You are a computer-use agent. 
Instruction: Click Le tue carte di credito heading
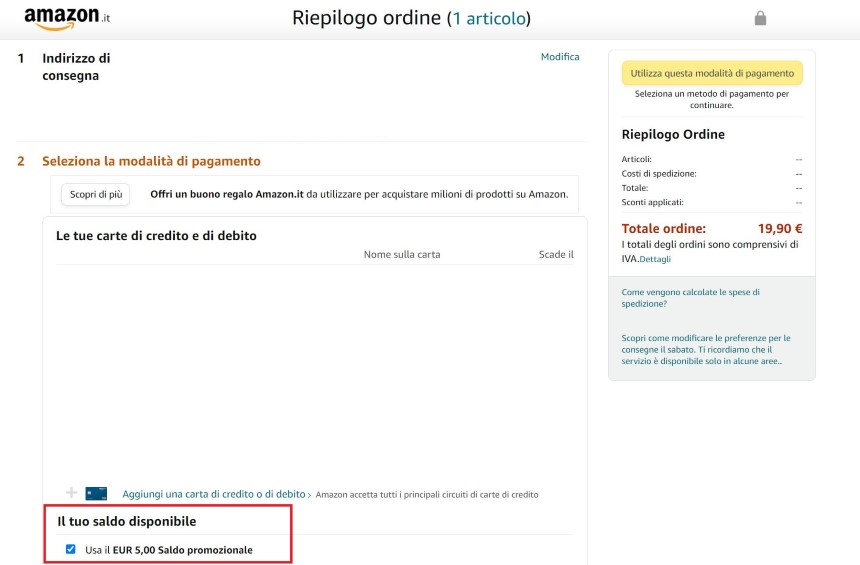point(156,235)
